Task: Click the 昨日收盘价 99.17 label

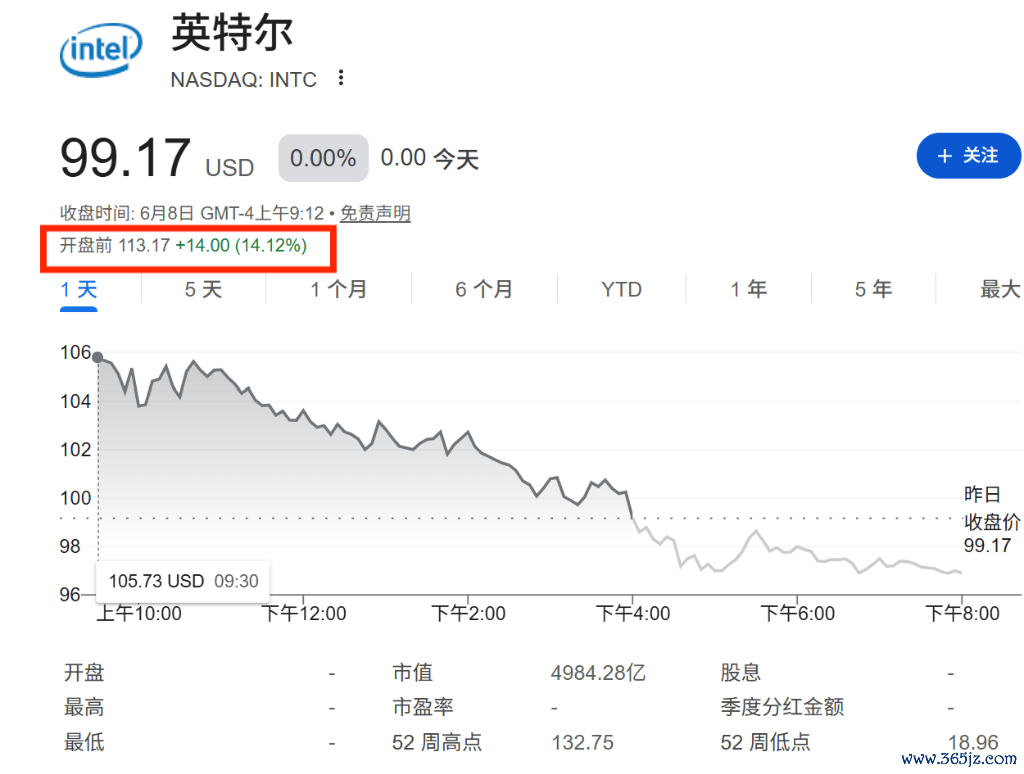Action: (991, 521)
